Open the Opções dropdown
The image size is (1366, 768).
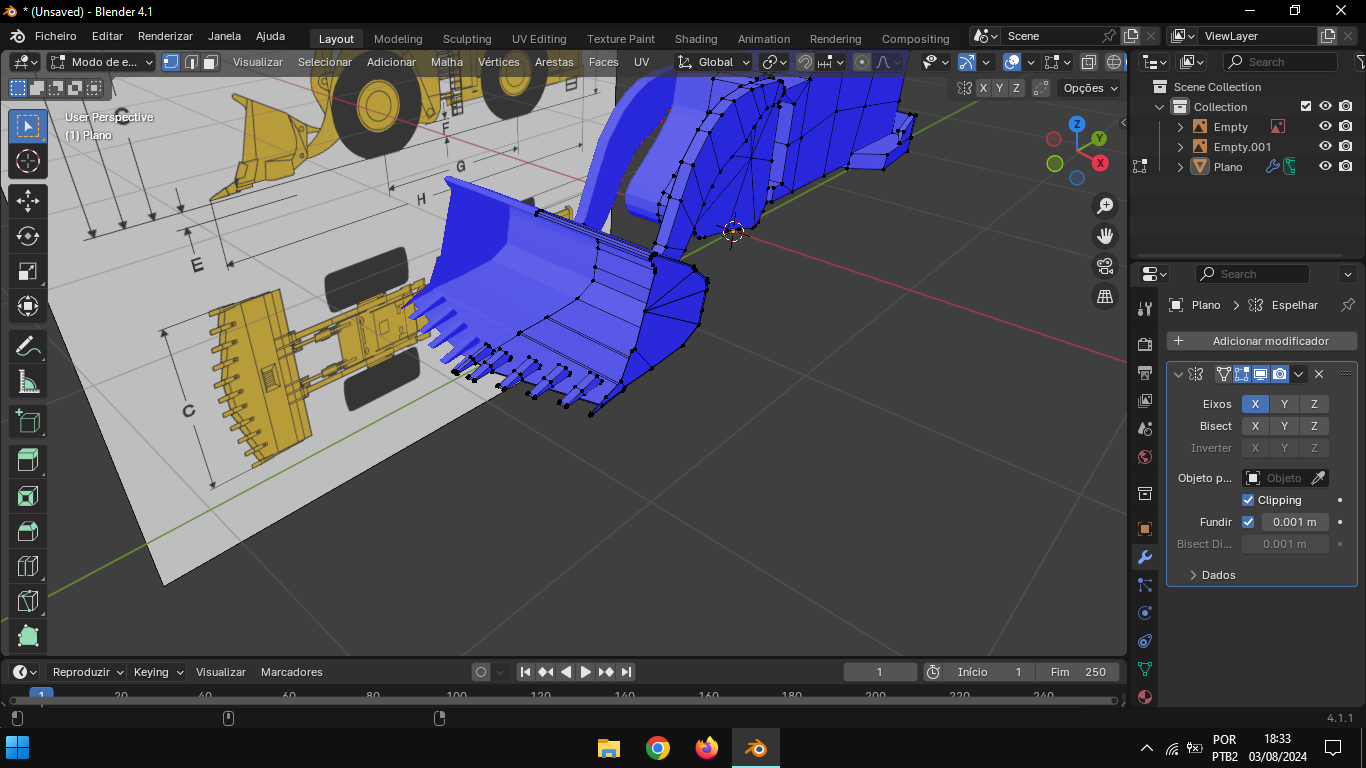[x=1090, y=88]
